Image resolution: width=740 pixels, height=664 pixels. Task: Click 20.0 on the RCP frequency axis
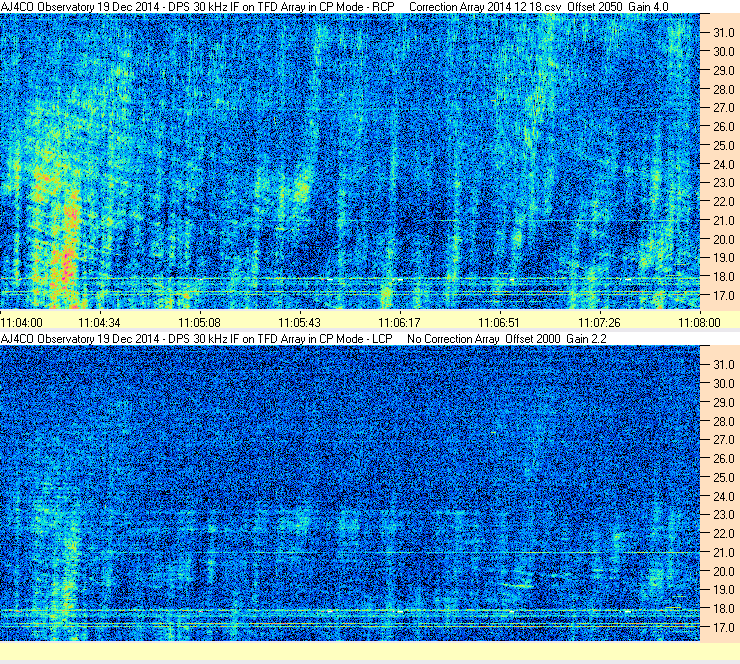[723, 239]
